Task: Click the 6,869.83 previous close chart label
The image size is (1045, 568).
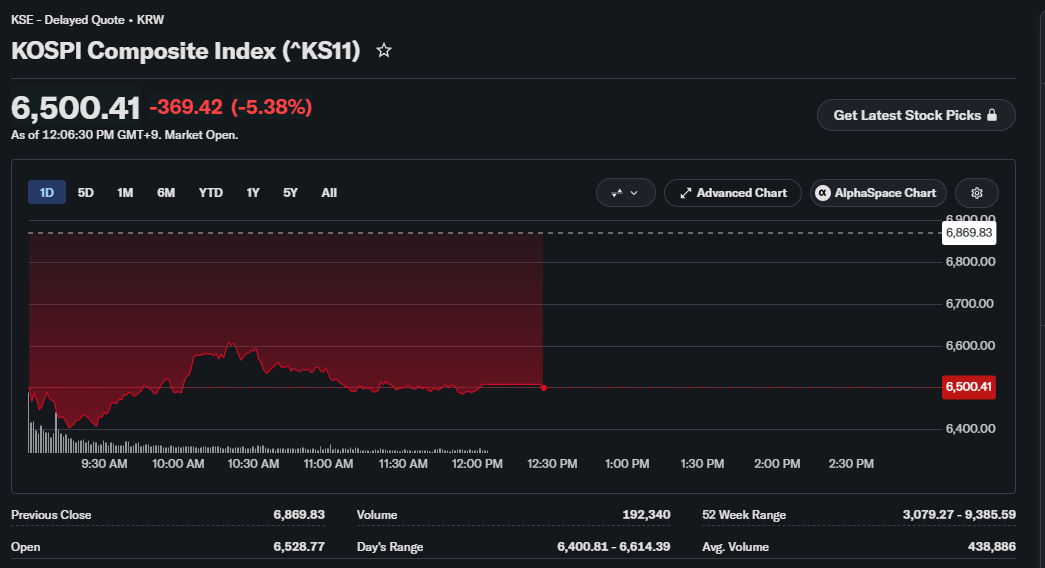Action: click(x=969, y=233)
